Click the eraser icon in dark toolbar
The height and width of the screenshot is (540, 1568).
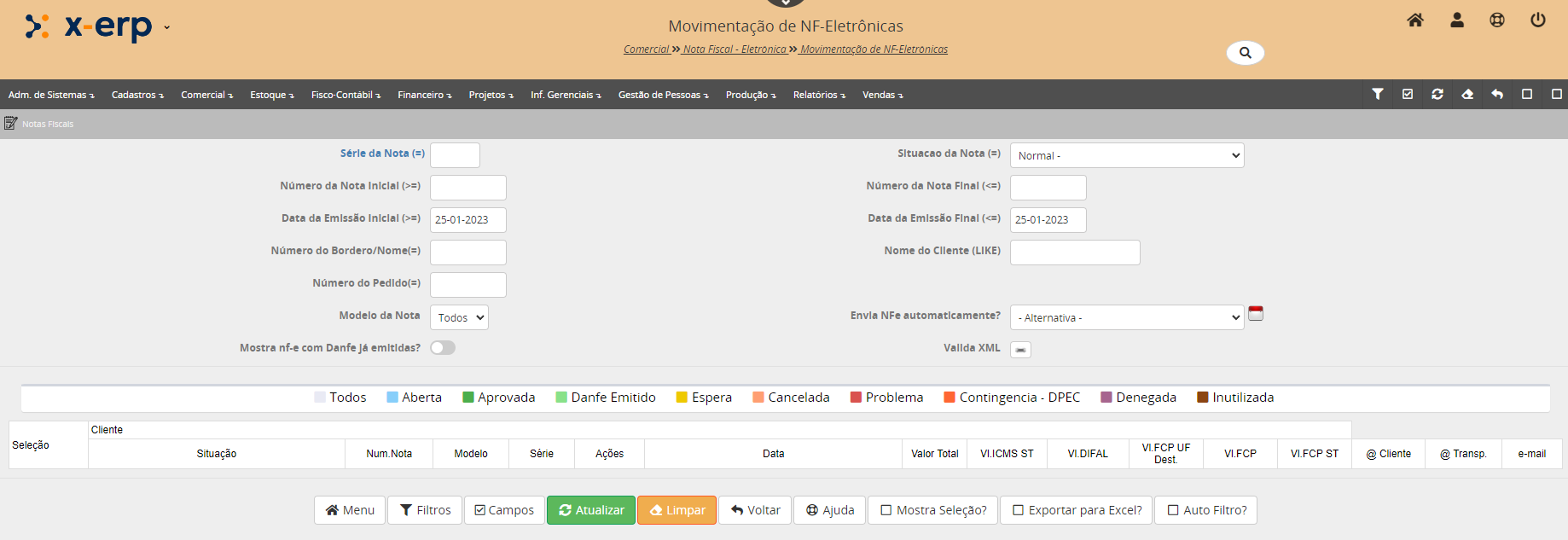[x=1467, y=95]
